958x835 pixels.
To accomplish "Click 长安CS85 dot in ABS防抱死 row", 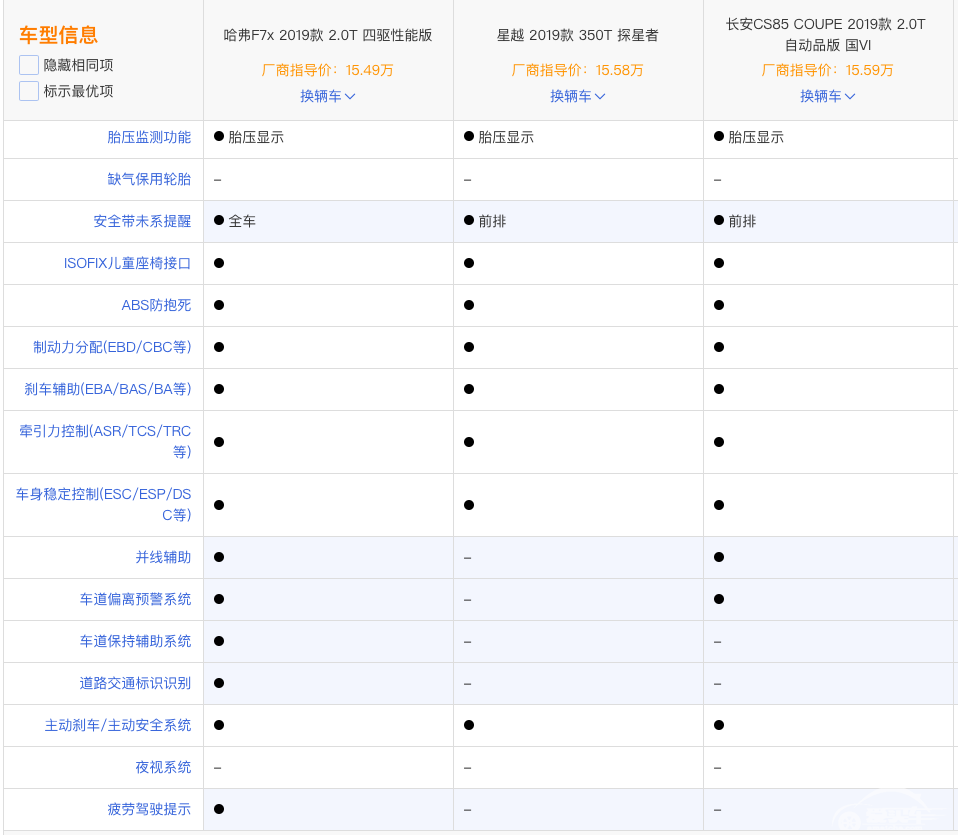I will point(718,305).
